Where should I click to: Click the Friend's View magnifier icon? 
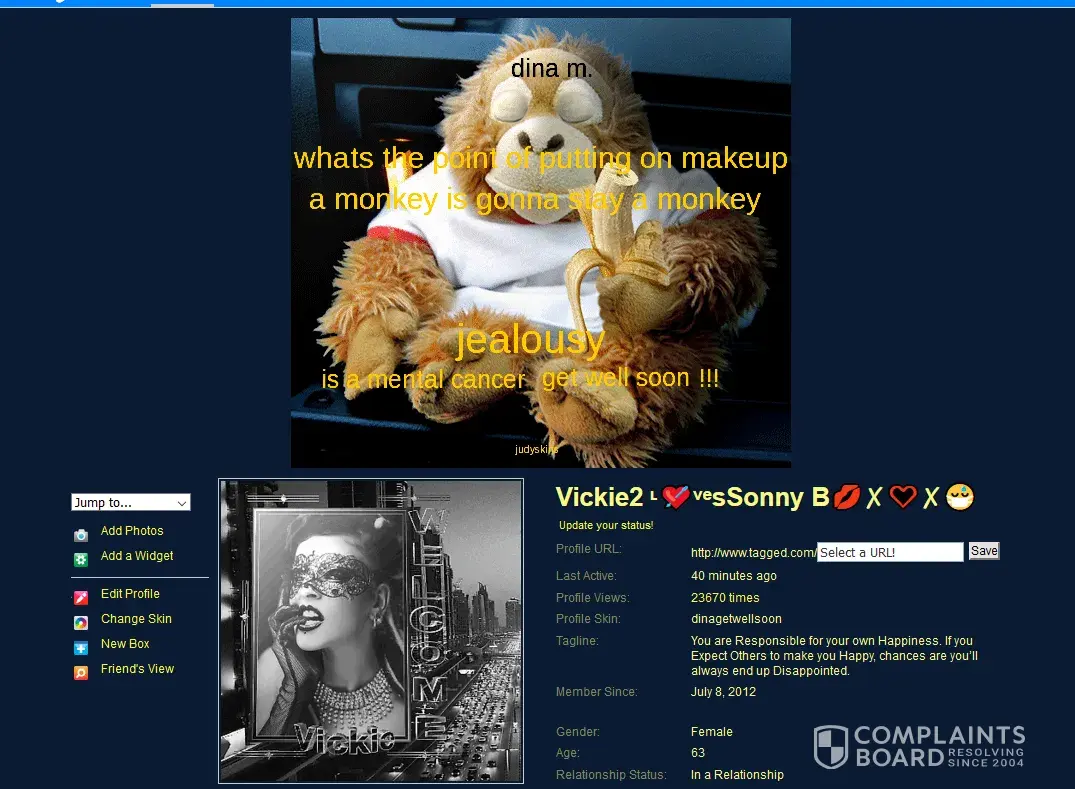click(x=81, y=672)
